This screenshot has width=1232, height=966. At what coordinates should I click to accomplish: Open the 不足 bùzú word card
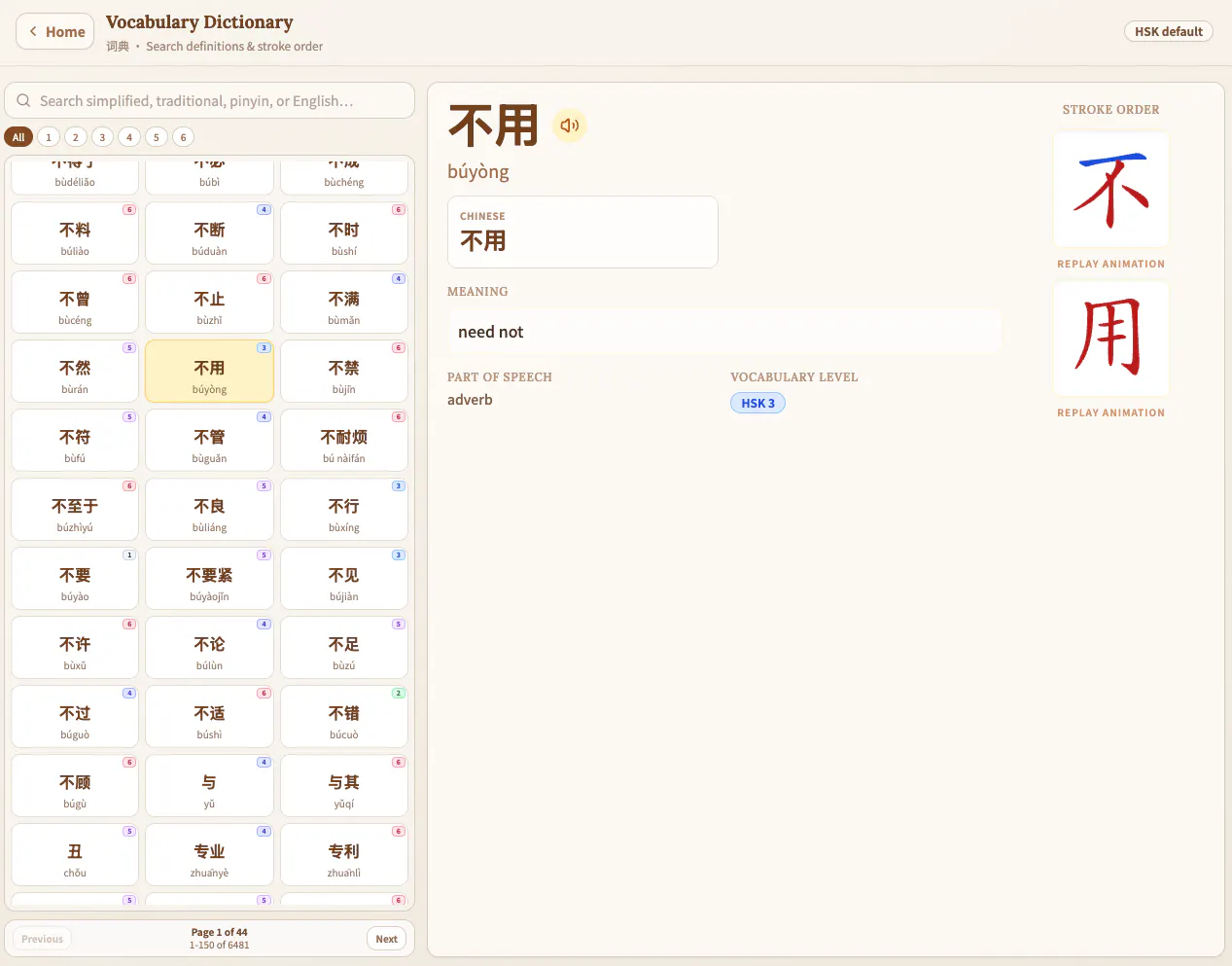[x=344, y=648]
